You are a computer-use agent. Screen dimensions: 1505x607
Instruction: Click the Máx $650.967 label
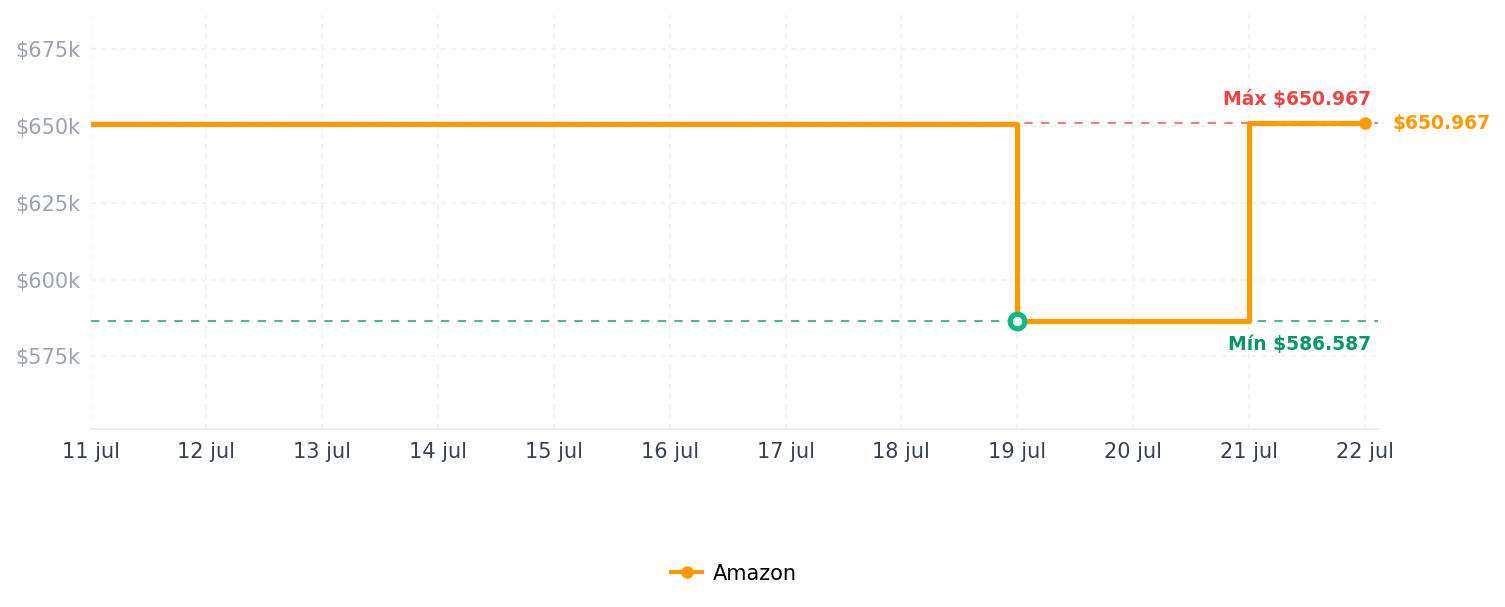pos(1297,99)
